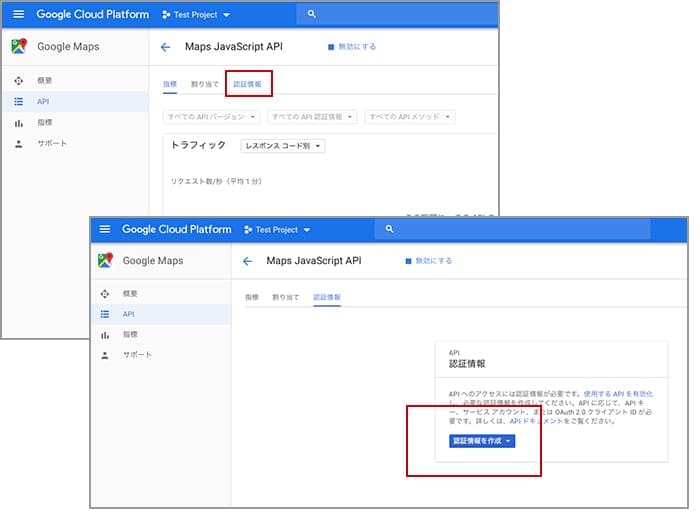Click search field in back window header
The width and height of the screenshot is (700, 525).
tap(397, 14)
